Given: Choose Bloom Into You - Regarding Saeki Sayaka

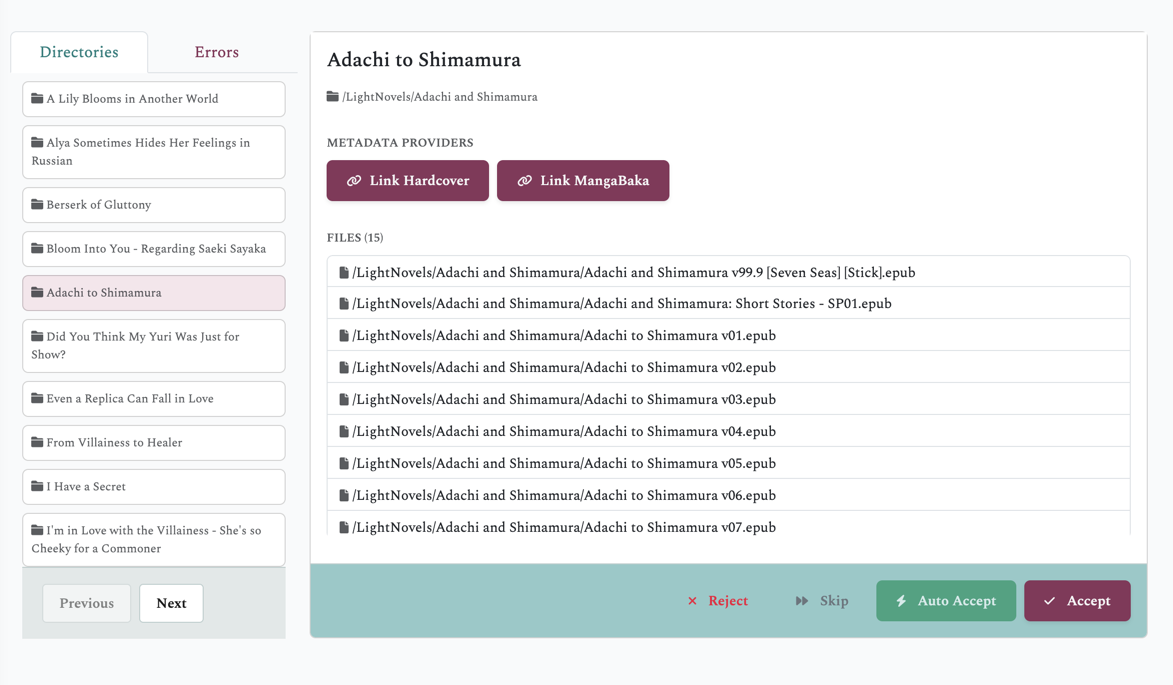Looking at the screenshot, I should tap(153, 249).
